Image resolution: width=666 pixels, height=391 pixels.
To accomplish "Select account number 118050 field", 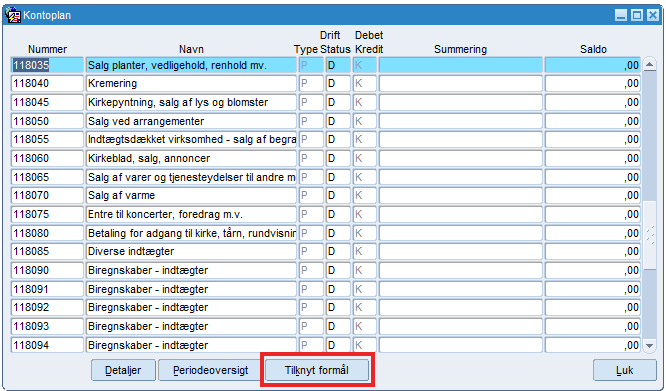I will tap(47, 121).
